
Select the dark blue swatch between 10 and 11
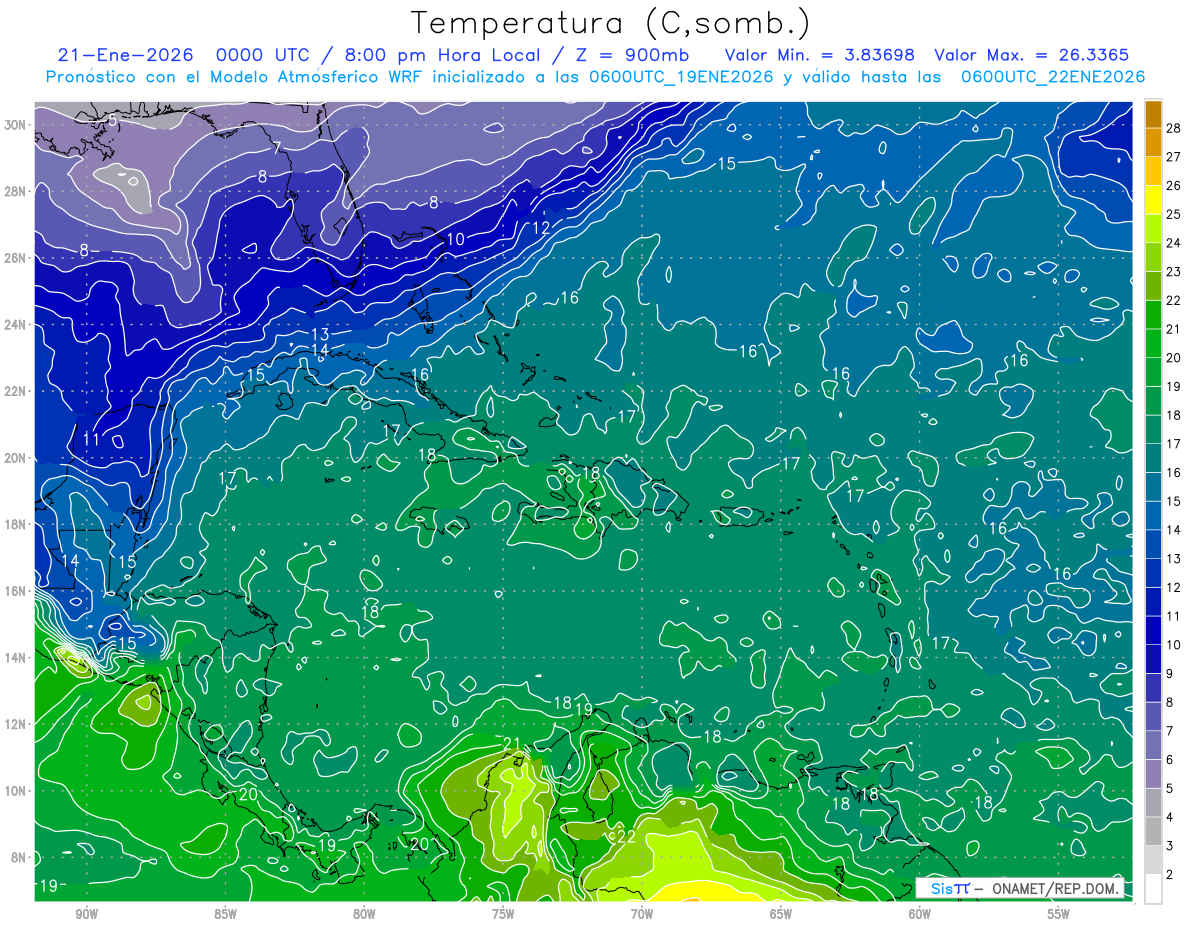click(x=1153, y=631)
